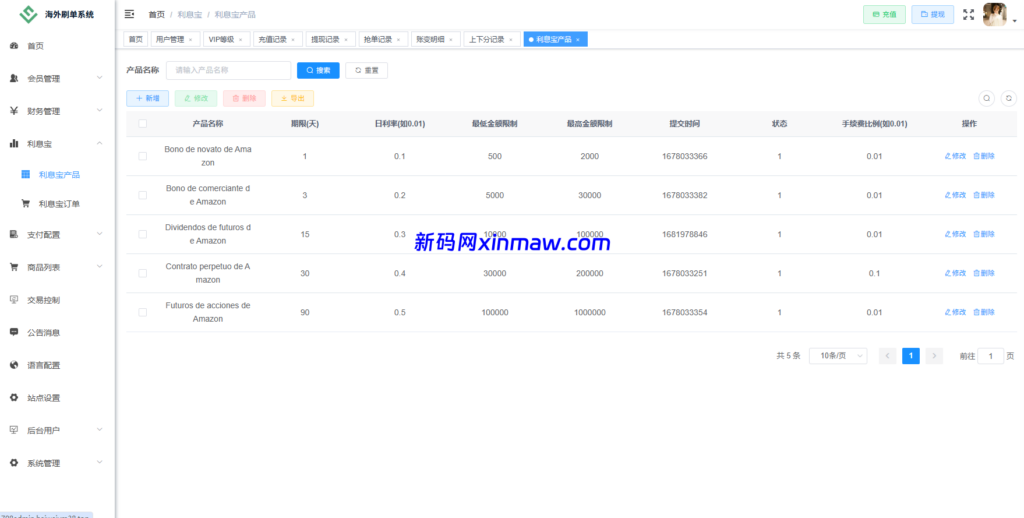Click the 利息宝 bar chart icon

[x=14, y=143]
